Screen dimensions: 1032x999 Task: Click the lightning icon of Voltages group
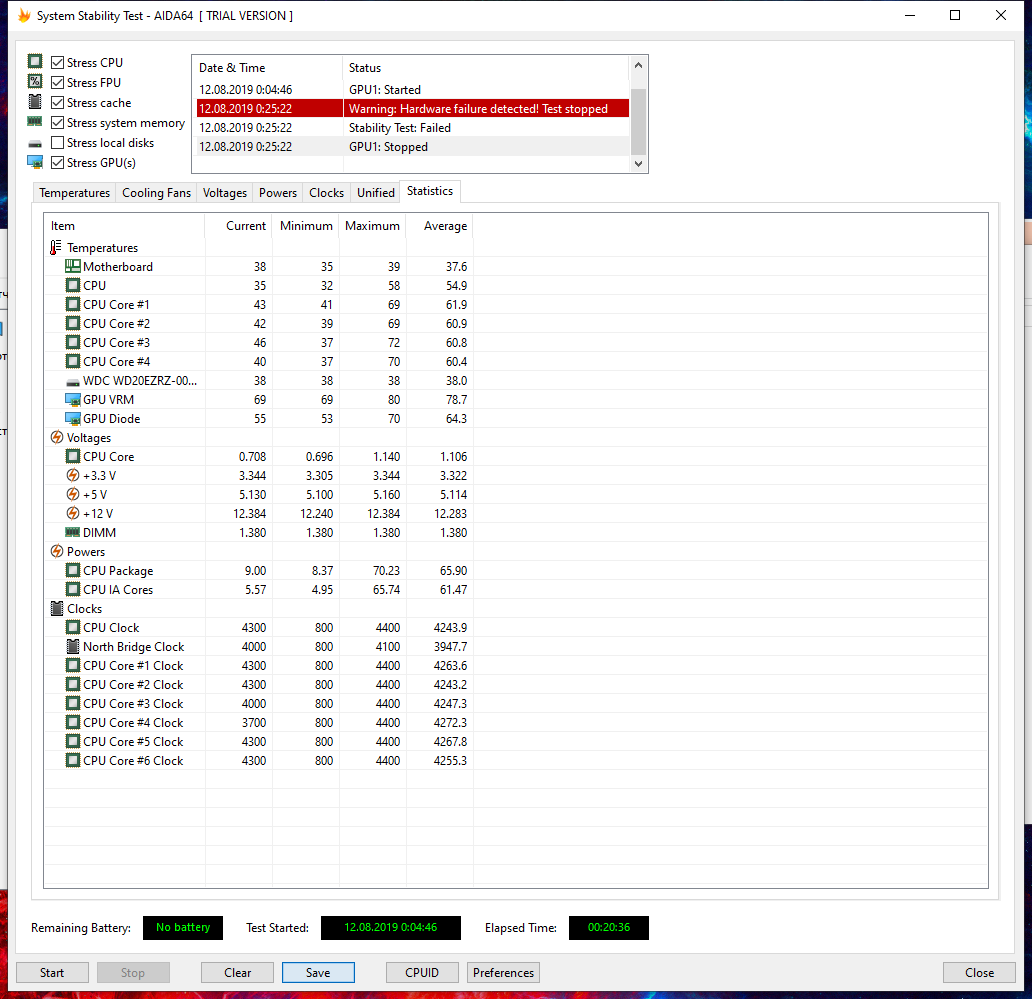(57, 437)
